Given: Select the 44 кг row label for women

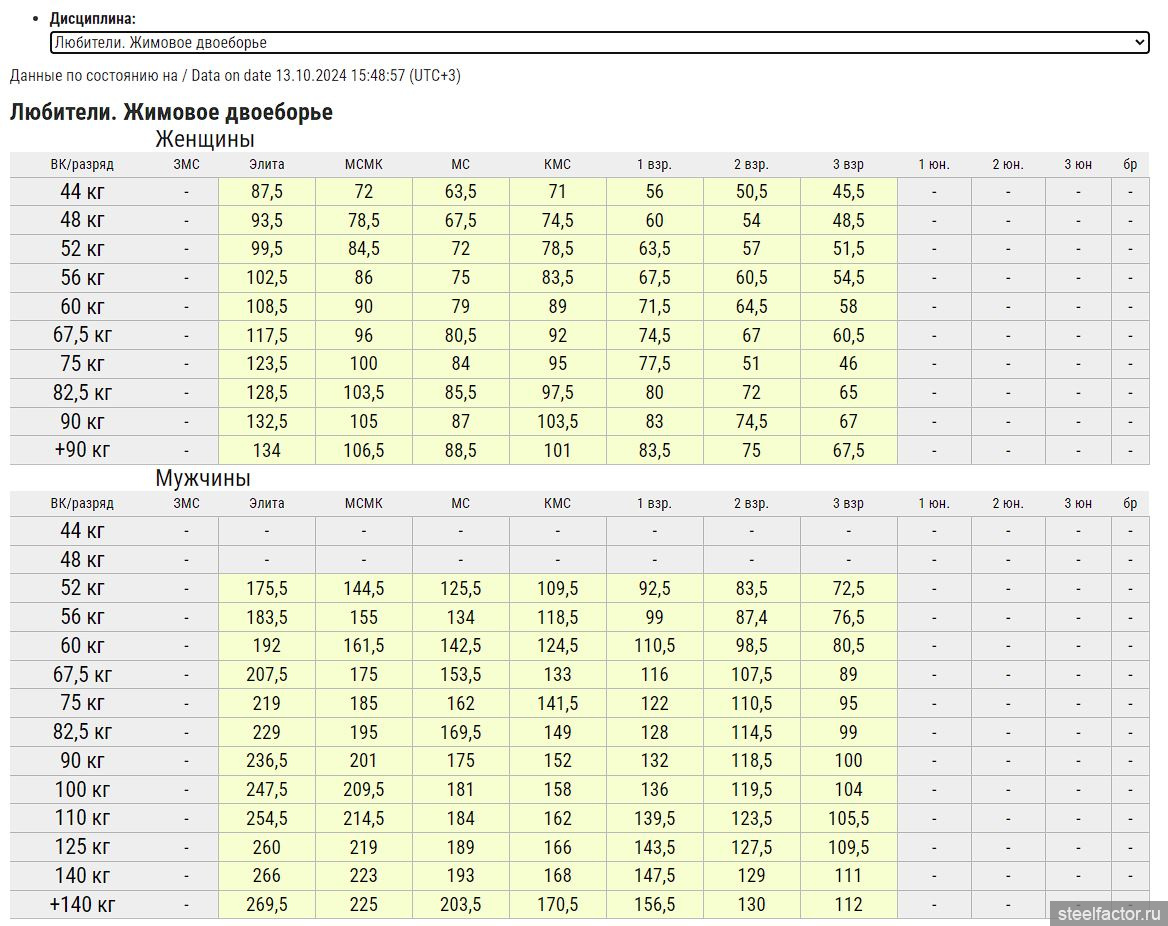Looking at the screenshot, I should tap(82, 192).
